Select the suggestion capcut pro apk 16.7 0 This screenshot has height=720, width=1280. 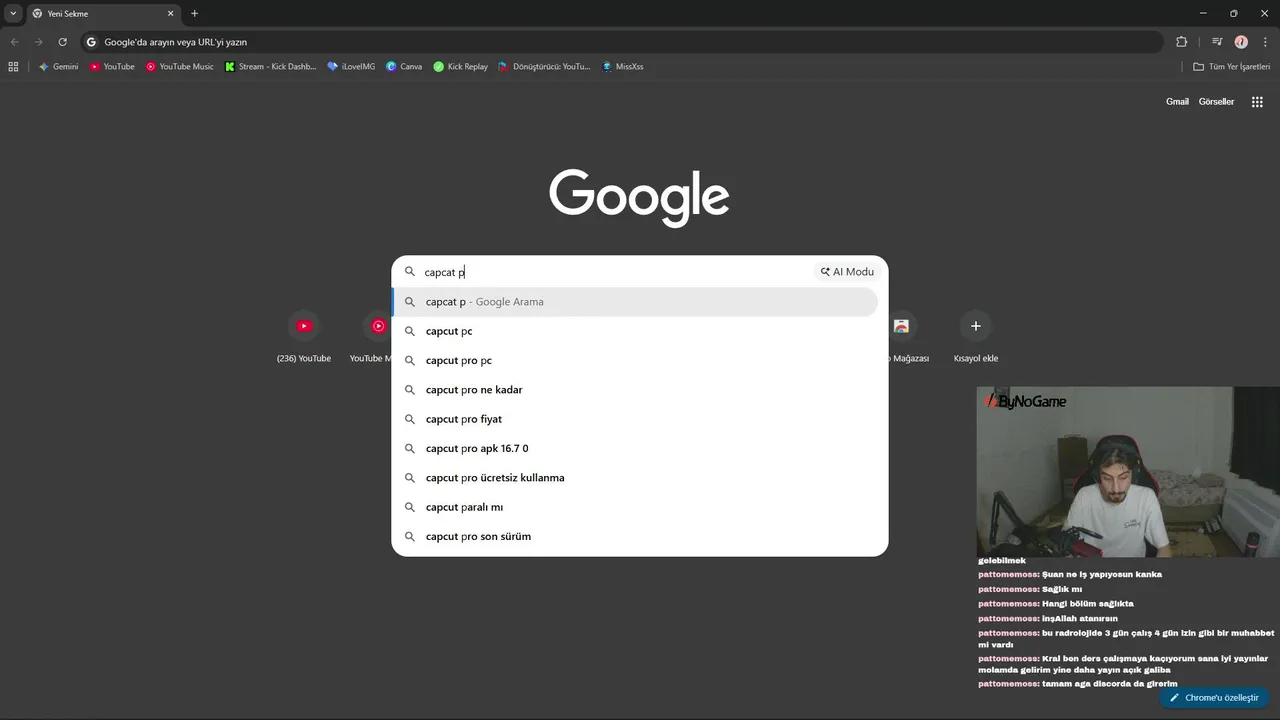[635, 448]
